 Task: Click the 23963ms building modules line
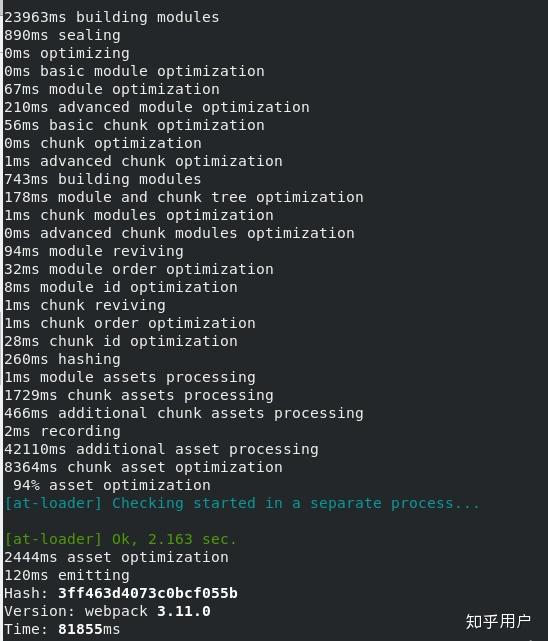click(x=112, y=17)
